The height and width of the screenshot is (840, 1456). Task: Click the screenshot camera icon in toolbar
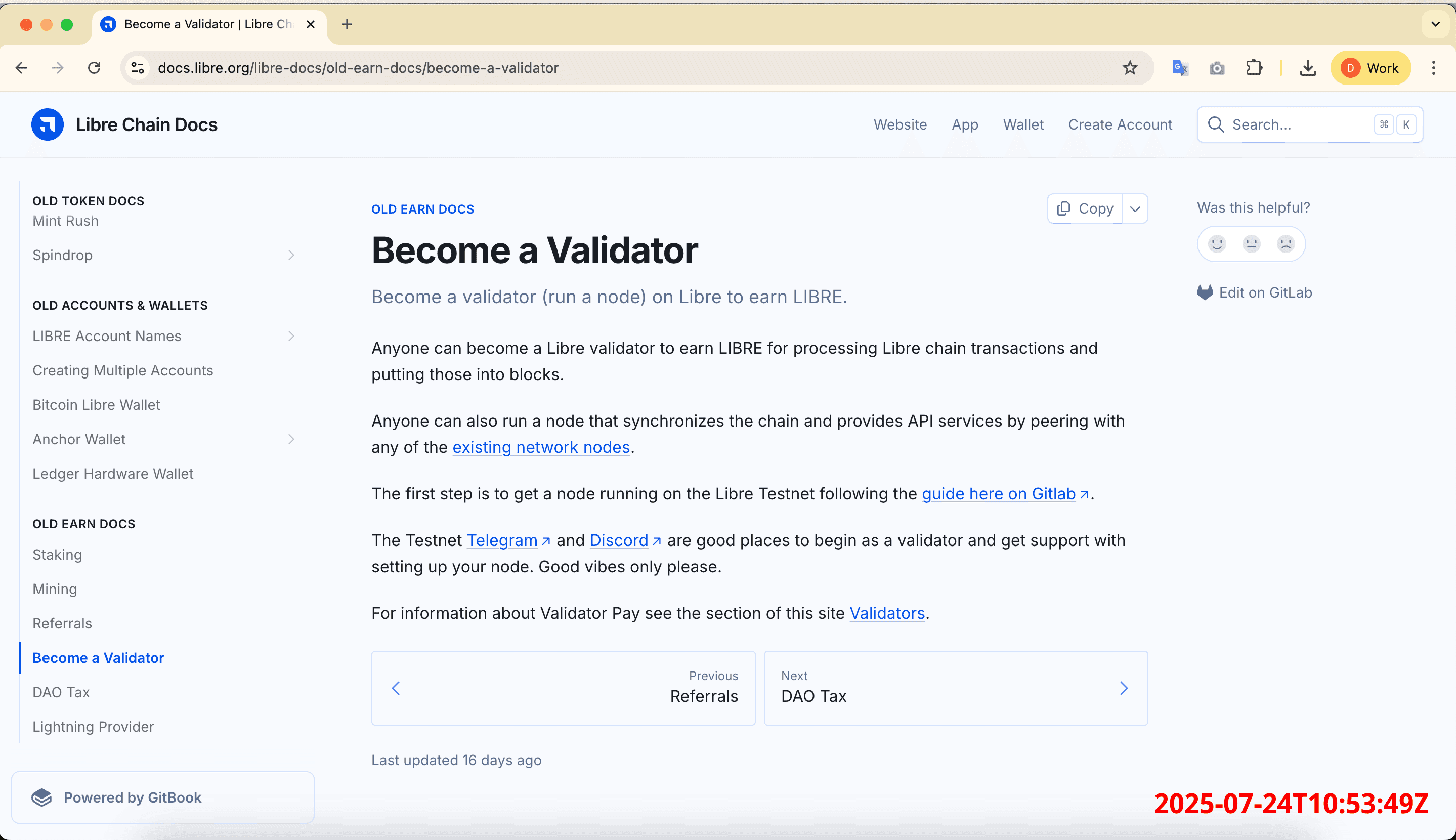coord(1217,67)
